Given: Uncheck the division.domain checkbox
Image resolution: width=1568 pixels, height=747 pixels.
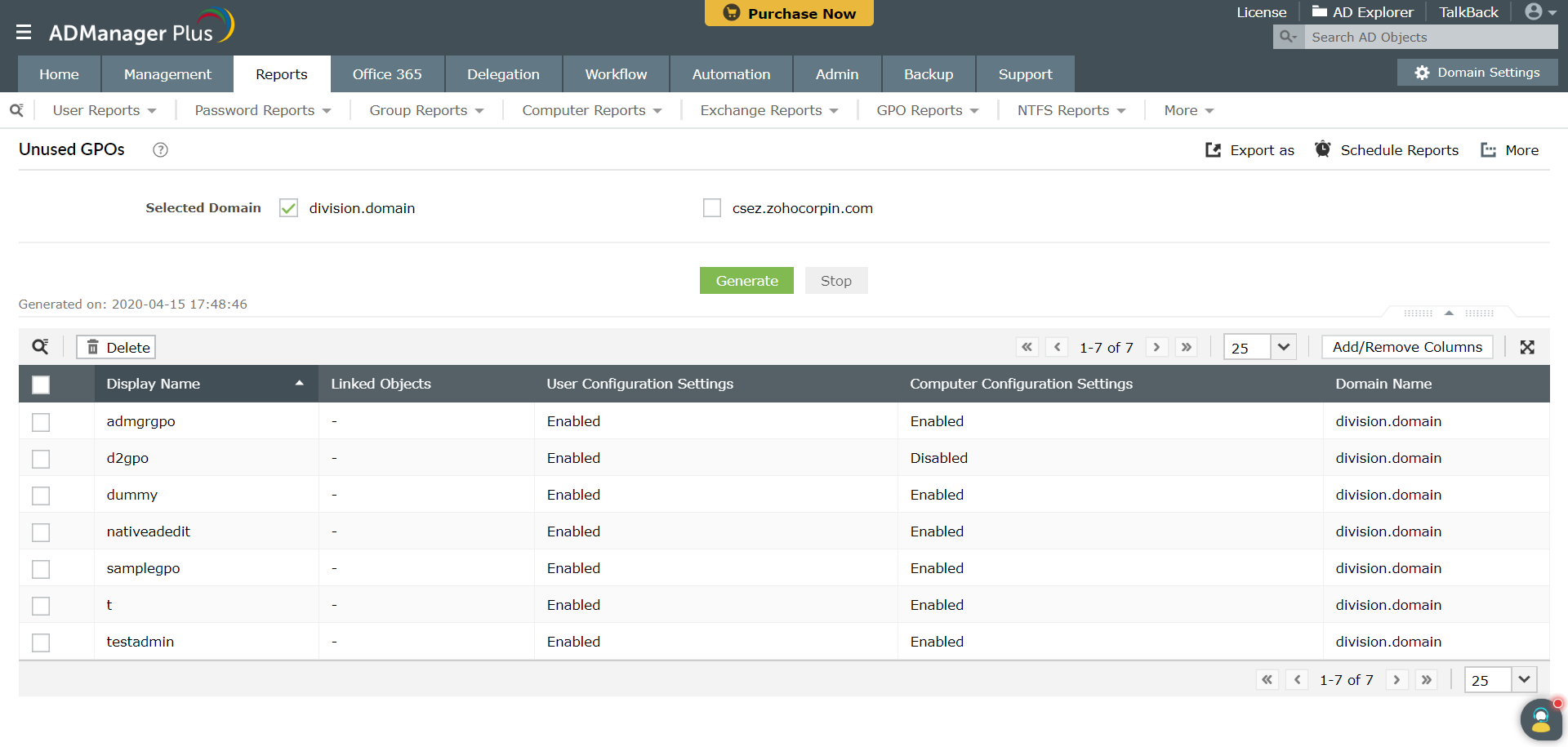Looking at the screenshot, I should tap(288, 208).
